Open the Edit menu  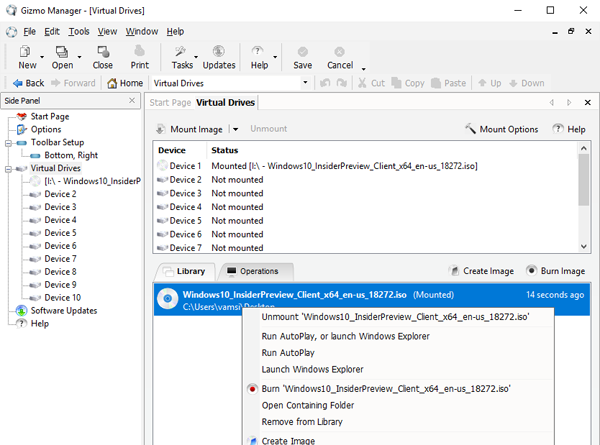[x=52, y=31]
